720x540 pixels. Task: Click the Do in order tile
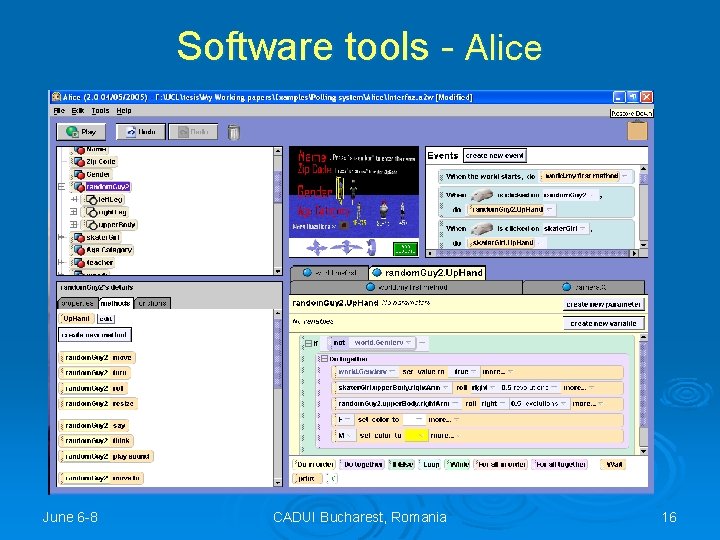coord(315,464)
